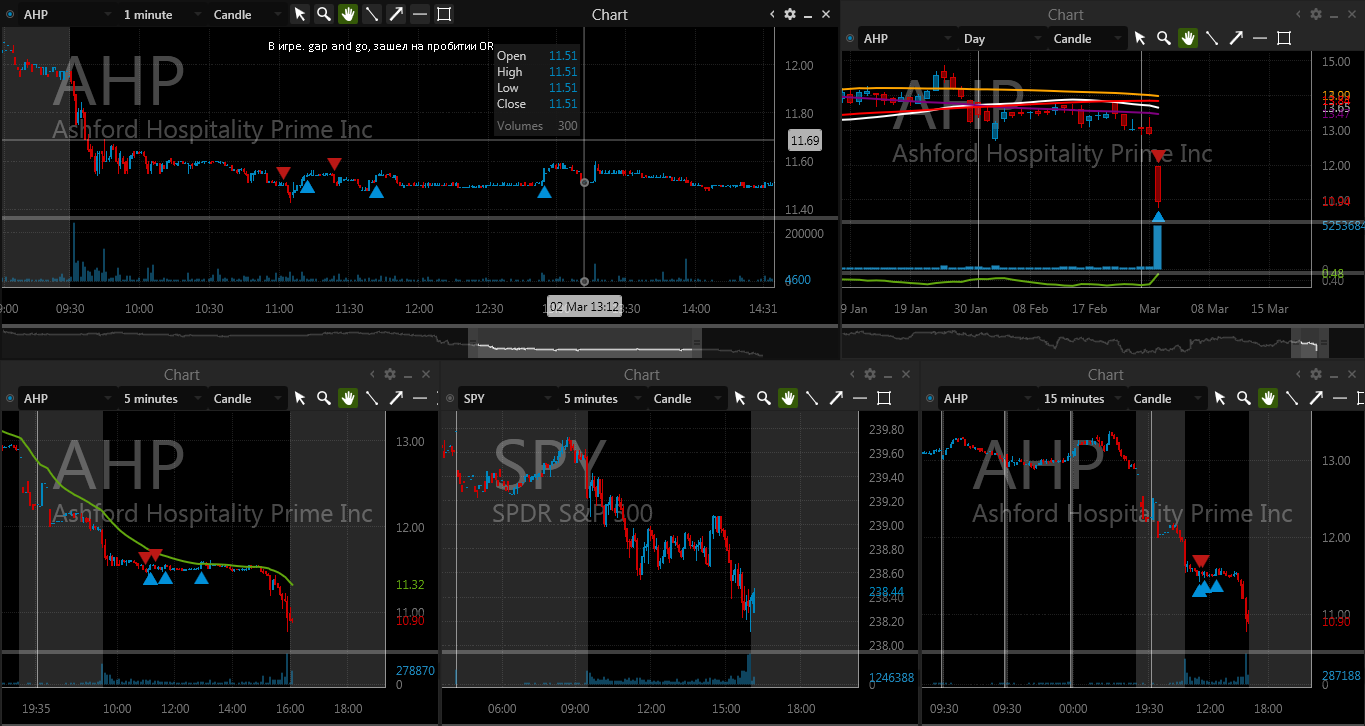Toggle the hand pan tool in the Day chart

pyautogui.click(x=1188, y=38)
